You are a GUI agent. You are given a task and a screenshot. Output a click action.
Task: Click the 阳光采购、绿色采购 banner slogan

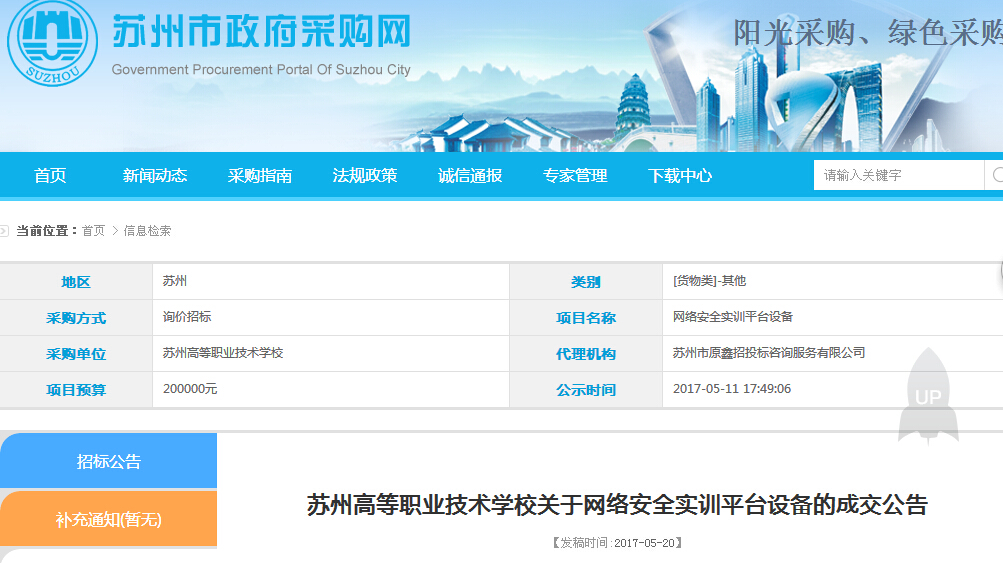click(x=867, y=33)
